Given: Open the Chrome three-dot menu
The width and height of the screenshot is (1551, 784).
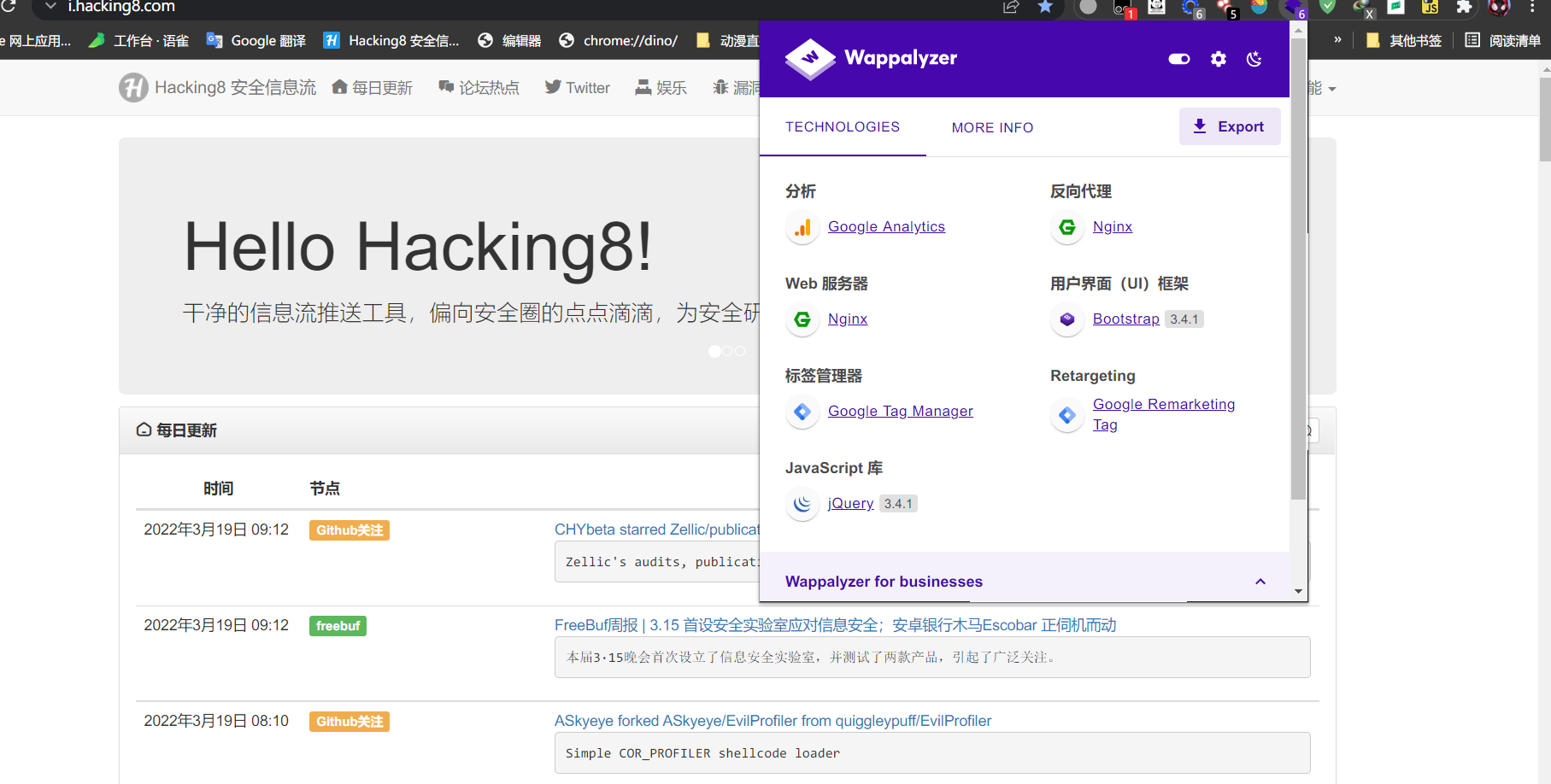Looking at the screenshot, I should (1533, 7).
